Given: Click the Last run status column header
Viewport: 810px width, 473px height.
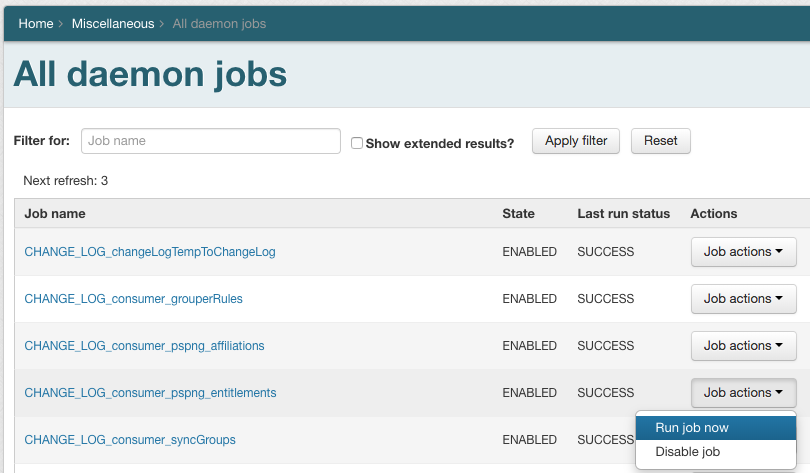Looking at the screenshot, I should [x=623, y=214].
